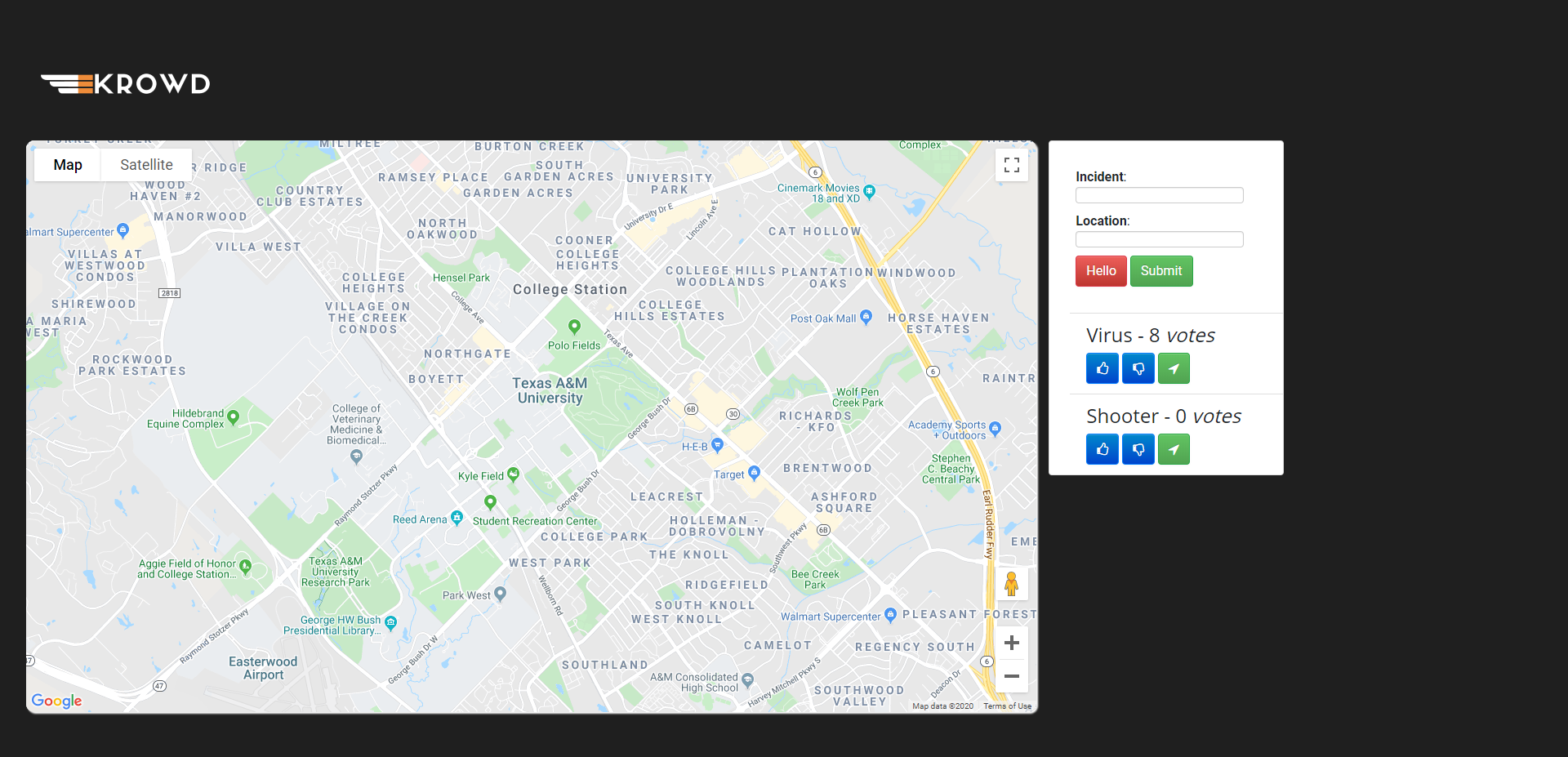Click the Texas A&M University map label

(550, 390)
